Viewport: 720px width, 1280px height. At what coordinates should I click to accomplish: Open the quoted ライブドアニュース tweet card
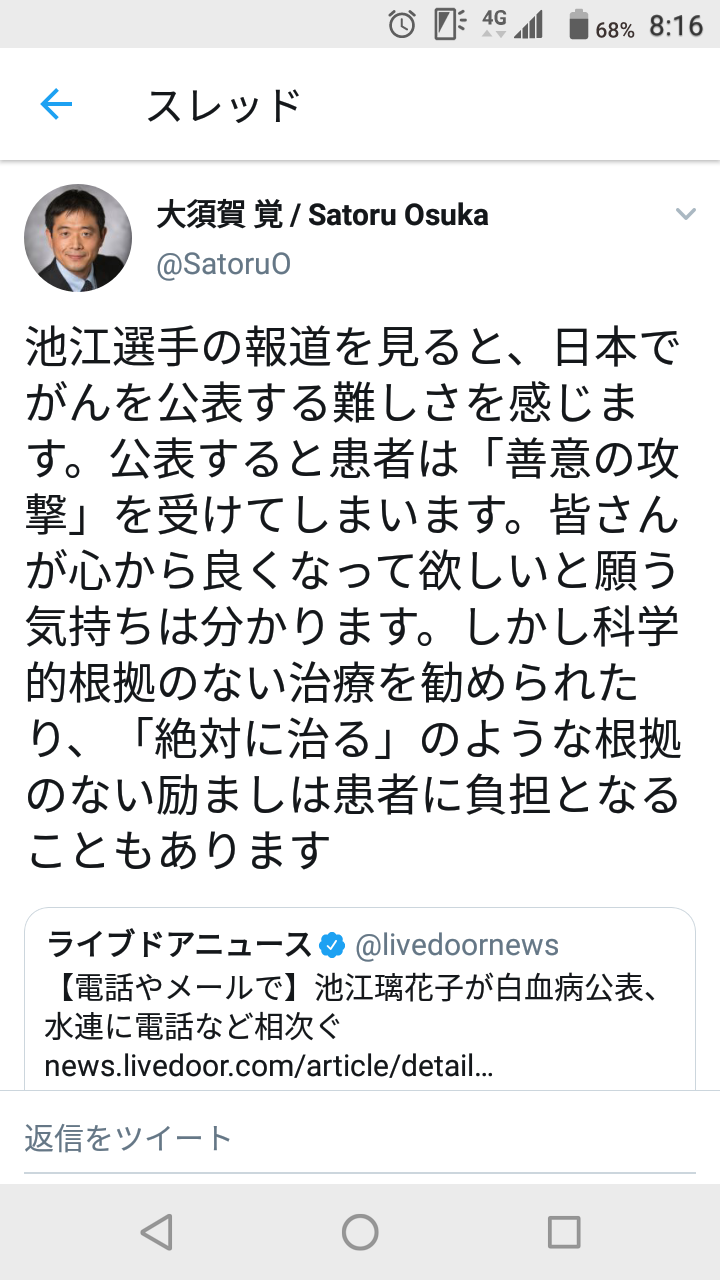tap(360, 998)
